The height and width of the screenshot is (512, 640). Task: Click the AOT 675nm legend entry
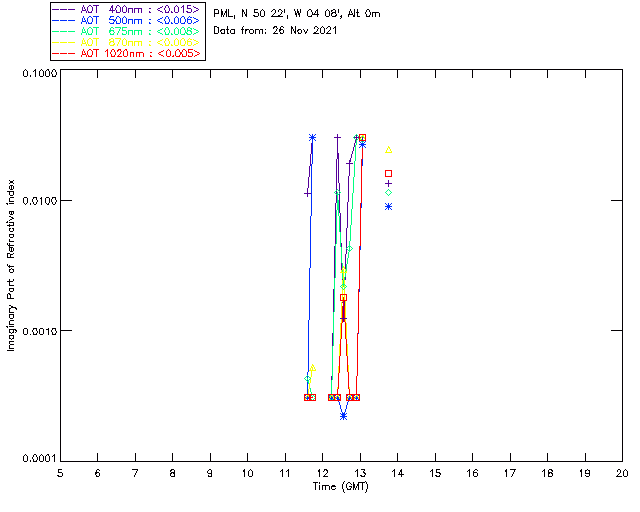point(127,31)
